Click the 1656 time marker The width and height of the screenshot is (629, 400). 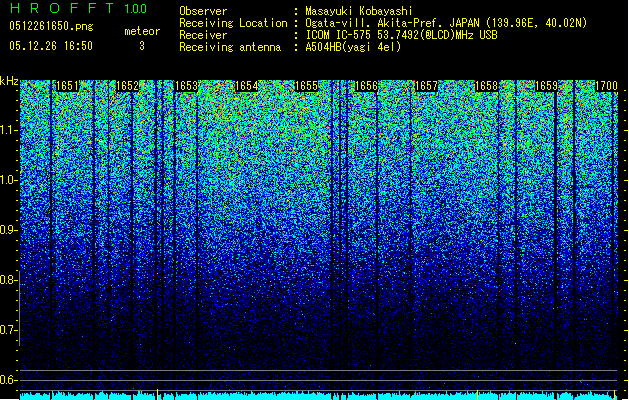point(366,86)
